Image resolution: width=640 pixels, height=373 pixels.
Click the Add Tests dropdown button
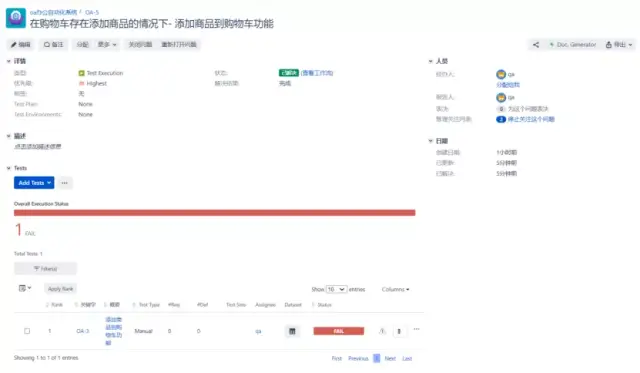pos(34,183)
